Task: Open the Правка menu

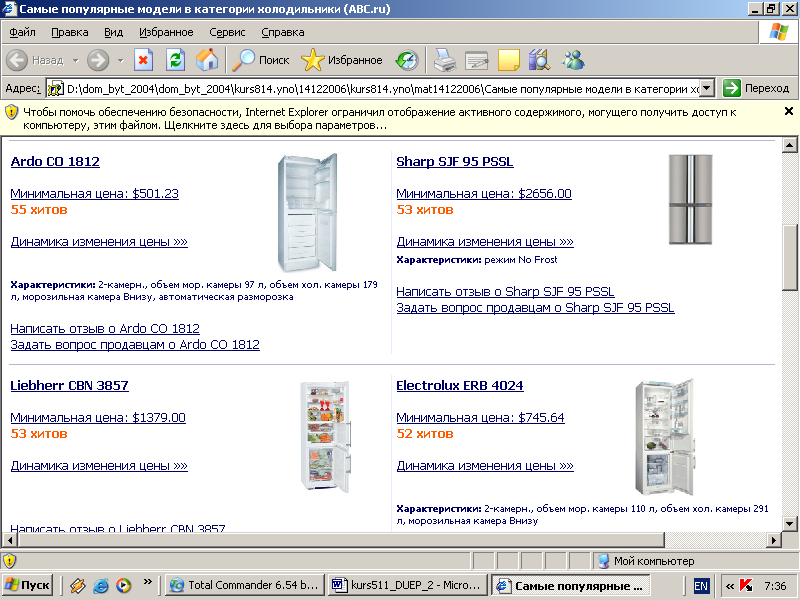Action: click(70, 32)
